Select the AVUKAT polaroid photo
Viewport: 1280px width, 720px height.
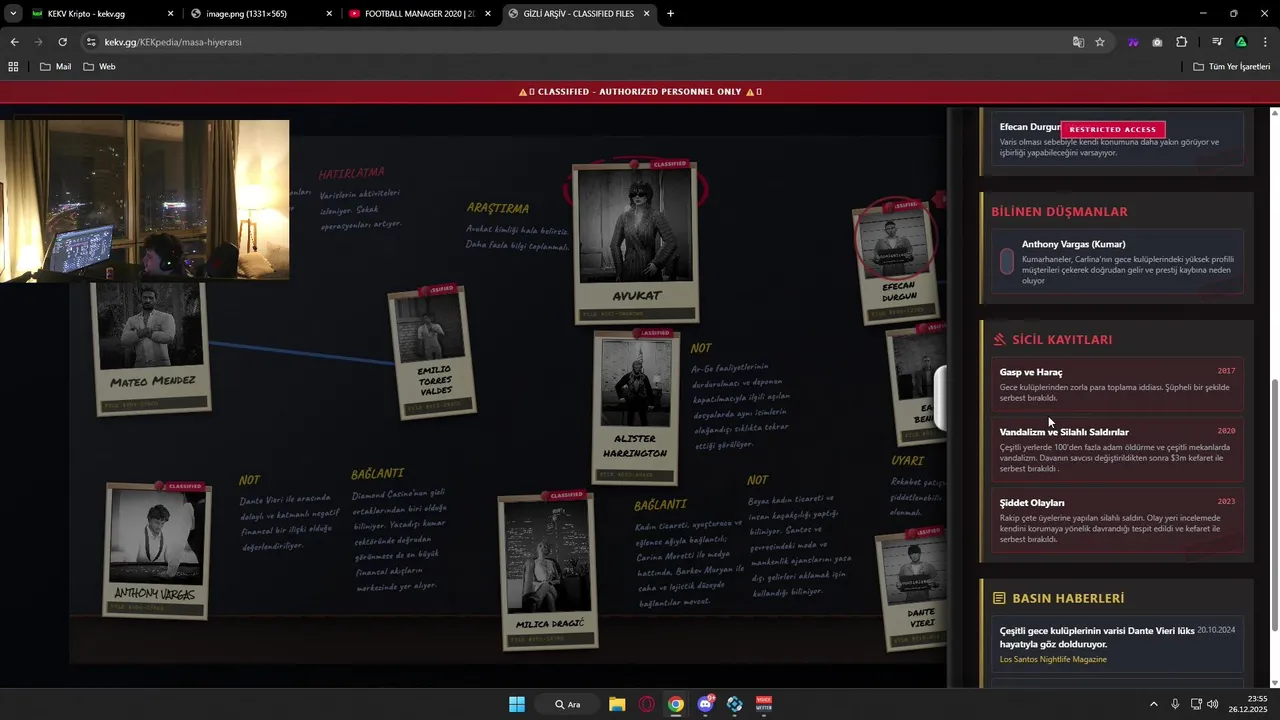pyautogui.click(x=636, y=243)
